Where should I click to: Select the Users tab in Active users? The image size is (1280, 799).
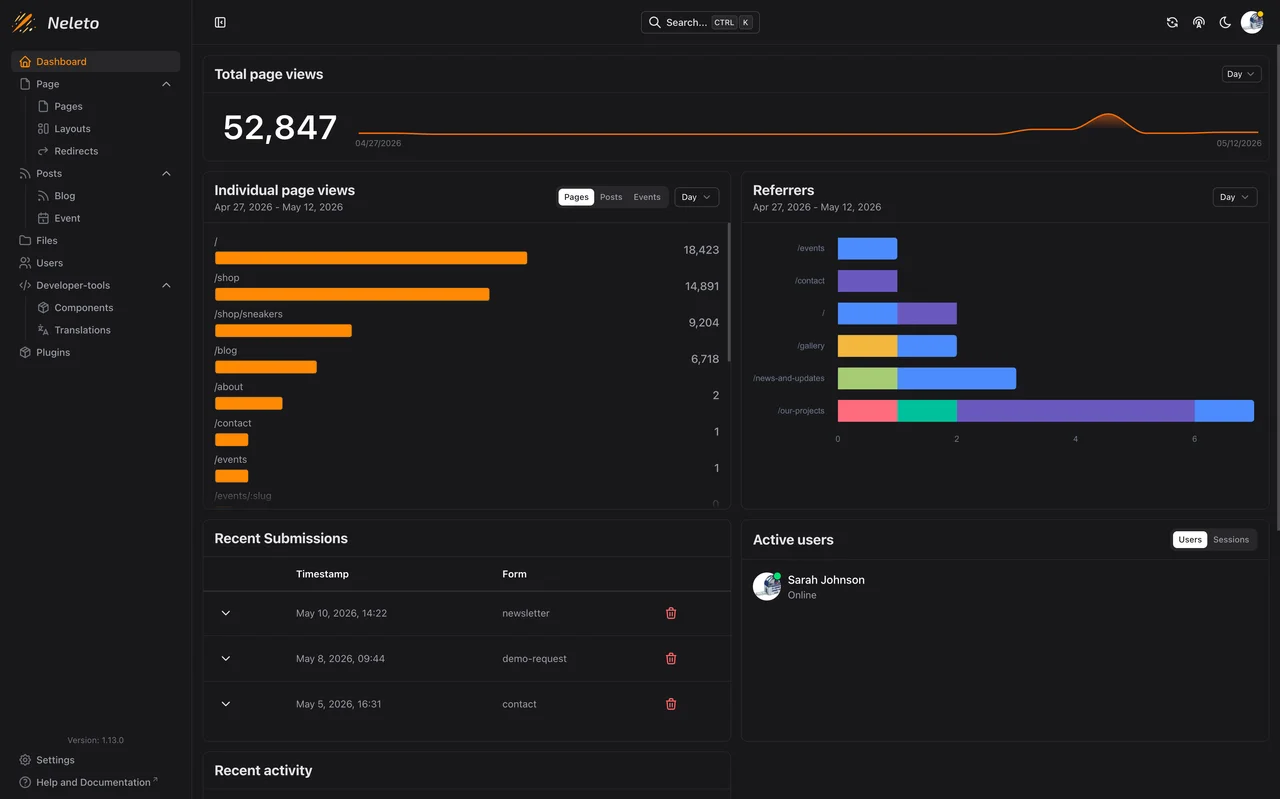pyautogui.click(x=1190, y=539)
